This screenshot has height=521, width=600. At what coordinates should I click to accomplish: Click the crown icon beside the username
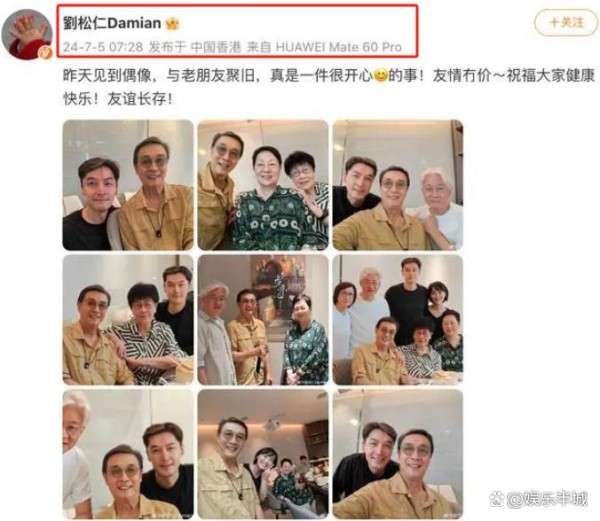pos(172,24)
